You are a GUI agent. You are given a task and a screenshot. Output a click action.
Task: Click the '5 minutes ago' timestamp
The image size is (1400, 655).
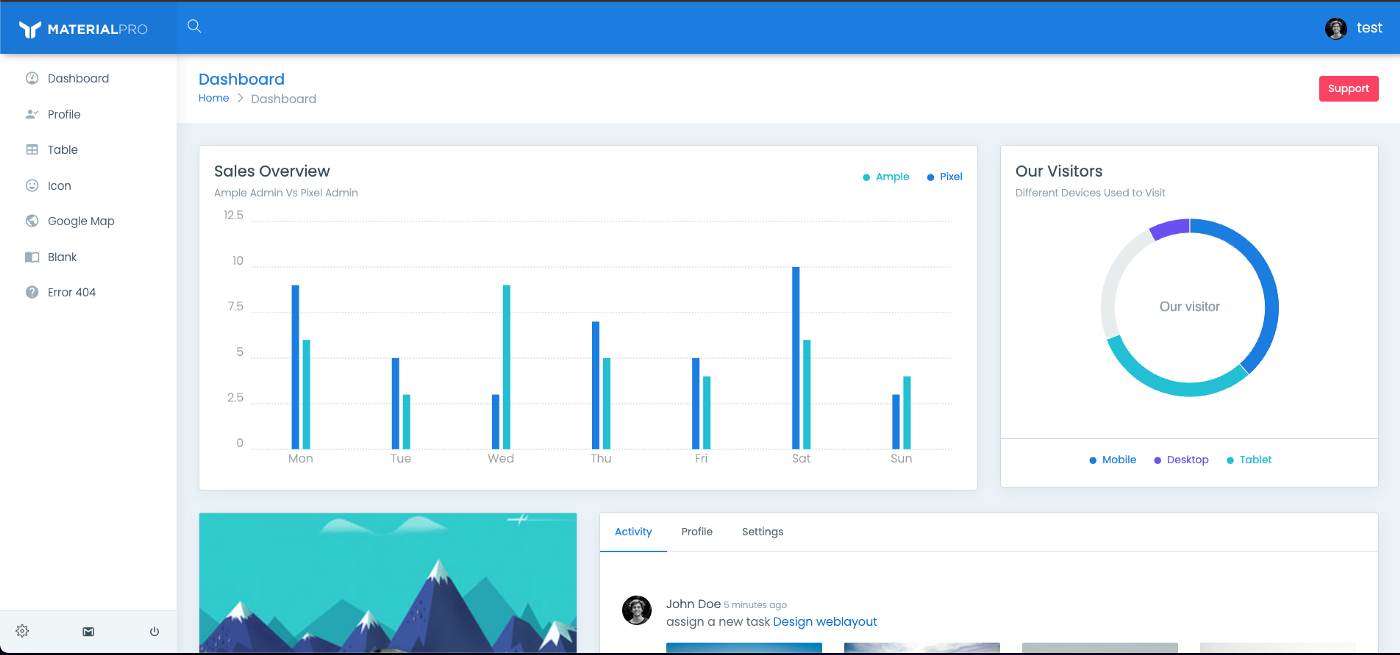tap(755, 605)
